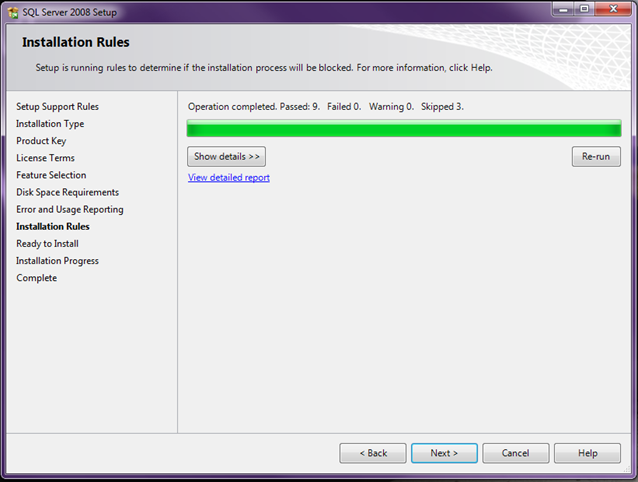Select Setup Support Rules step
This screenshot has height=482, width=638.
pyautogui.click(x=57, y=107)
